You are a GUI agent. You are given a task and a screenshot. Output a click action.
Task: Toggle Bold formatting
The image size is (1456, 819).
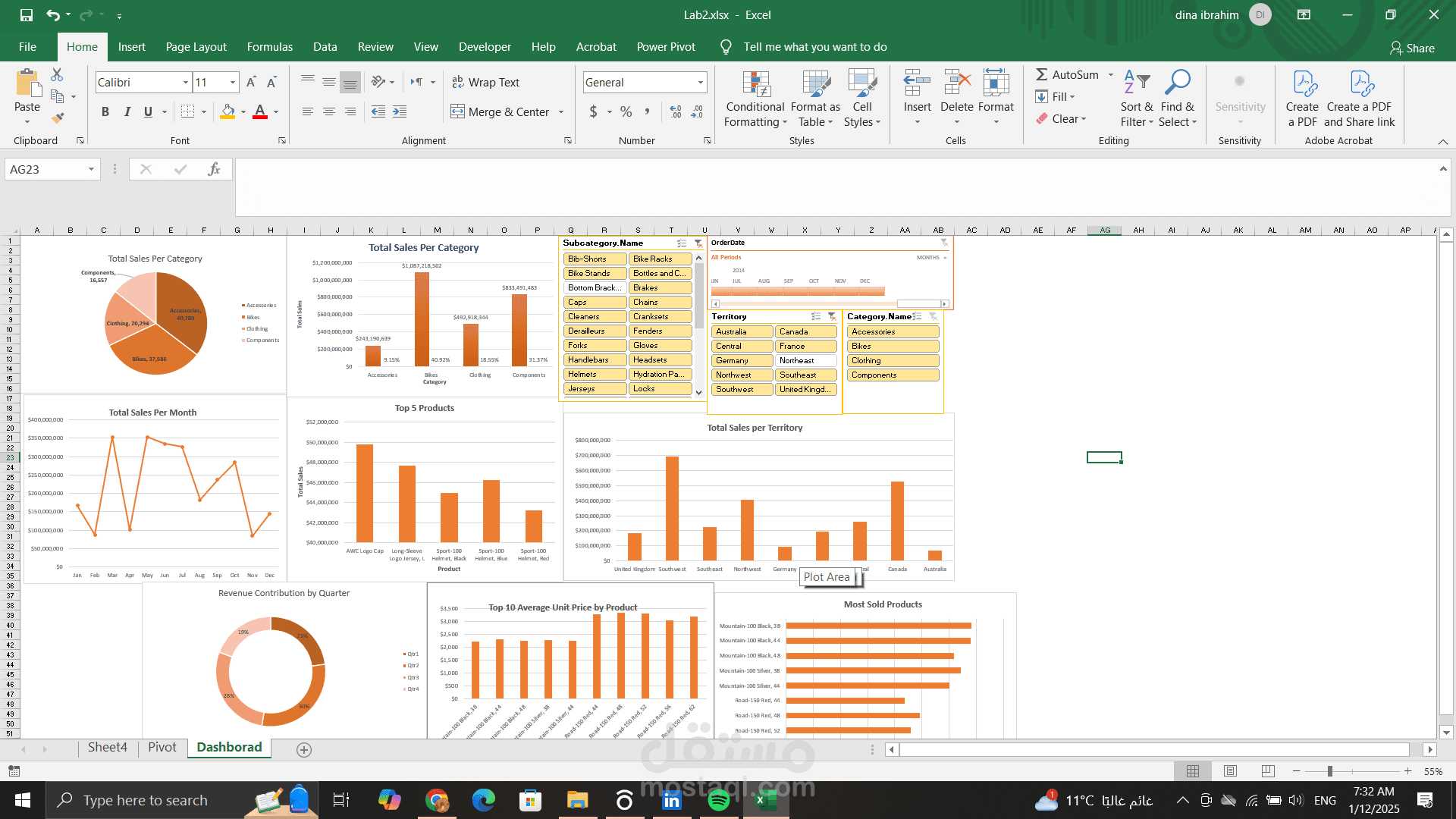(x=105, y=111)
